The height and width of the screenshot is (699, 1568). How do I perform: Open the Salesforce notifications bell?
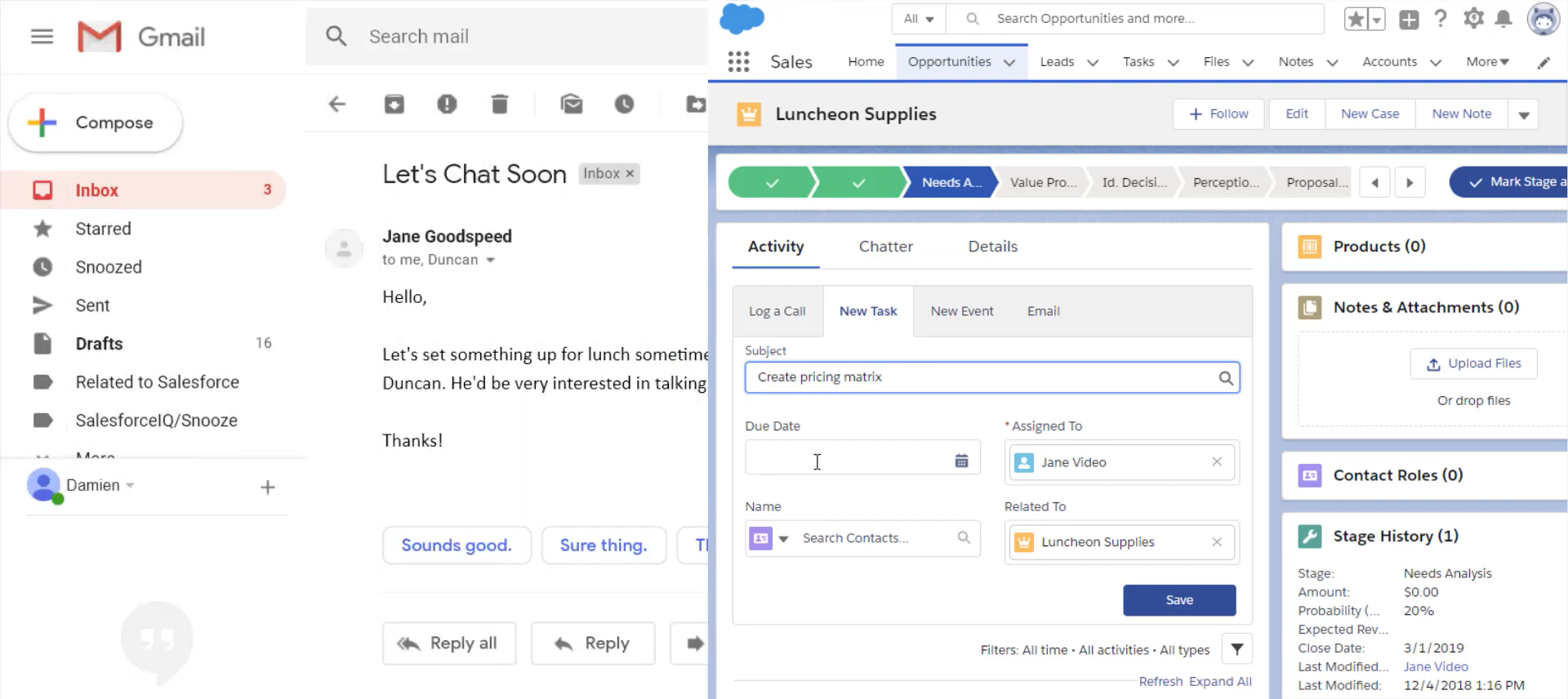(x=1503, y=19)
